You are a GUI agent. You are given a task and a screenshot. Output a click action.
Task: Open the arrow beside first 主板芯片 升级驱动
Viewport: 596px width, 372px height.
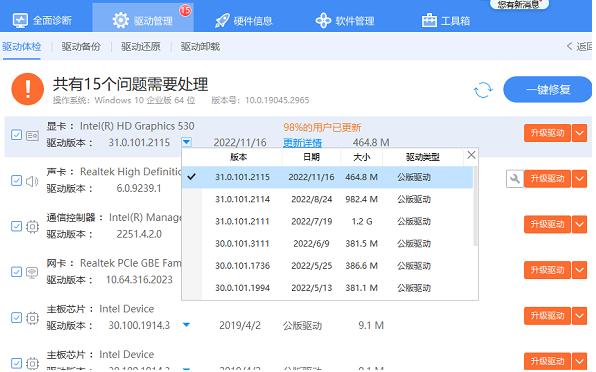pyautogui.click(x=579, y=316)
